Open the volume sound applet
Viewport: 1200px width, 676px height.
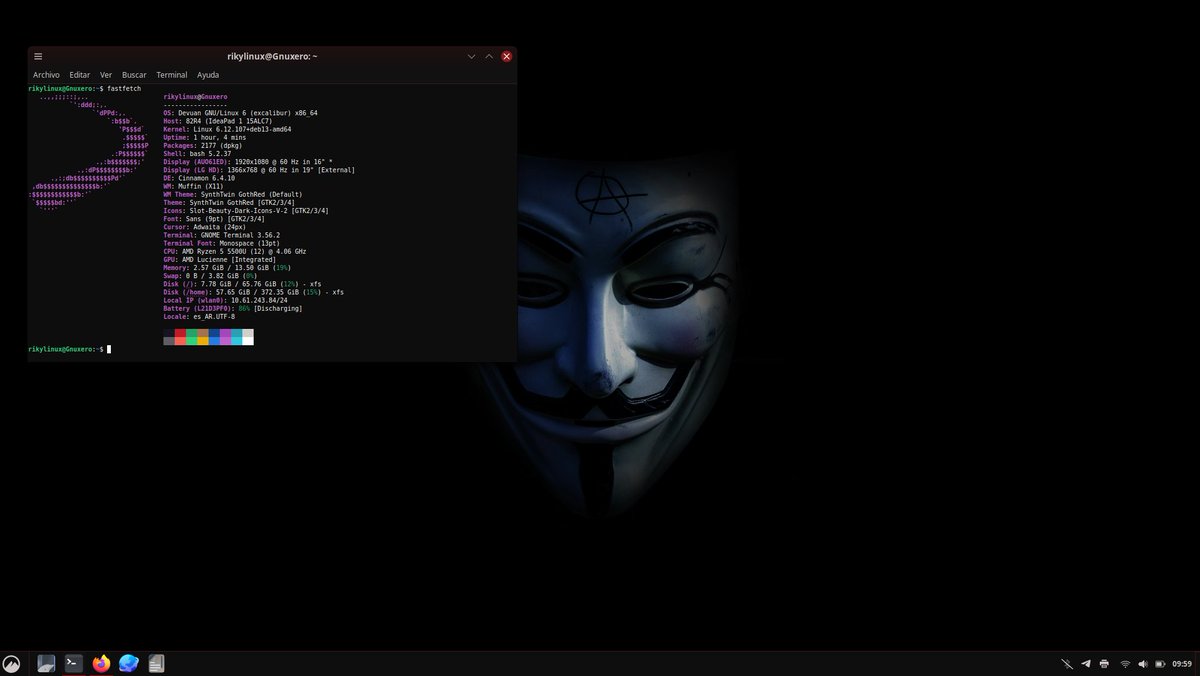pos(1143,664)
